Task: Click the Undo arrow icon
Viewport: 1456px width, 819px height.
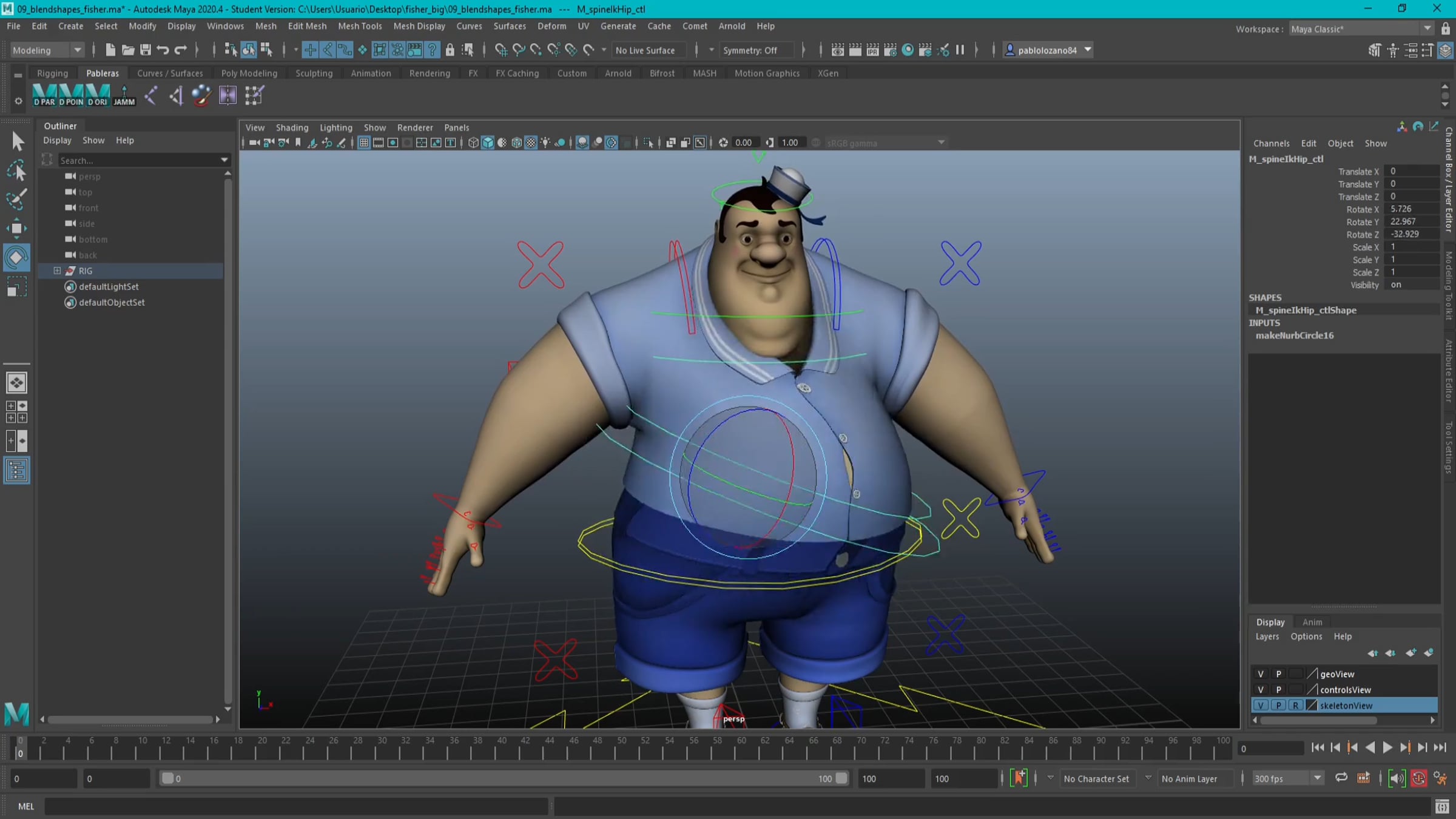Action: pos(162,50)
